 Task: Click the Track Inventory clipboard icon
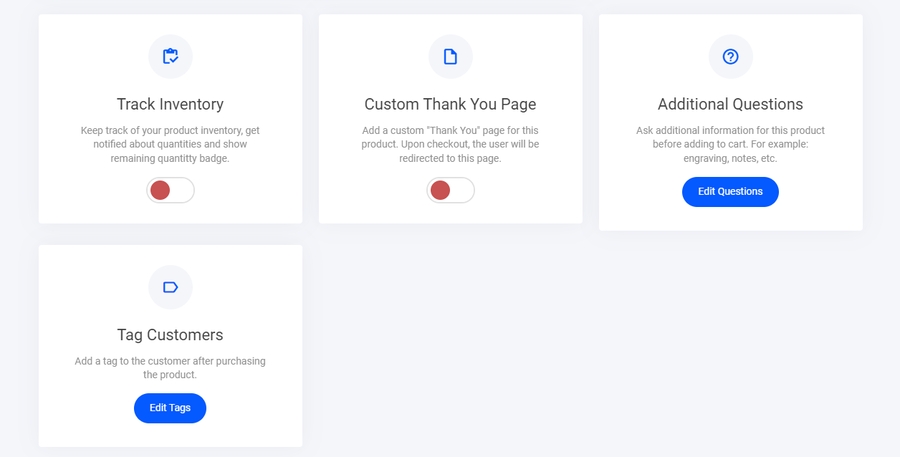click(170, 57)
